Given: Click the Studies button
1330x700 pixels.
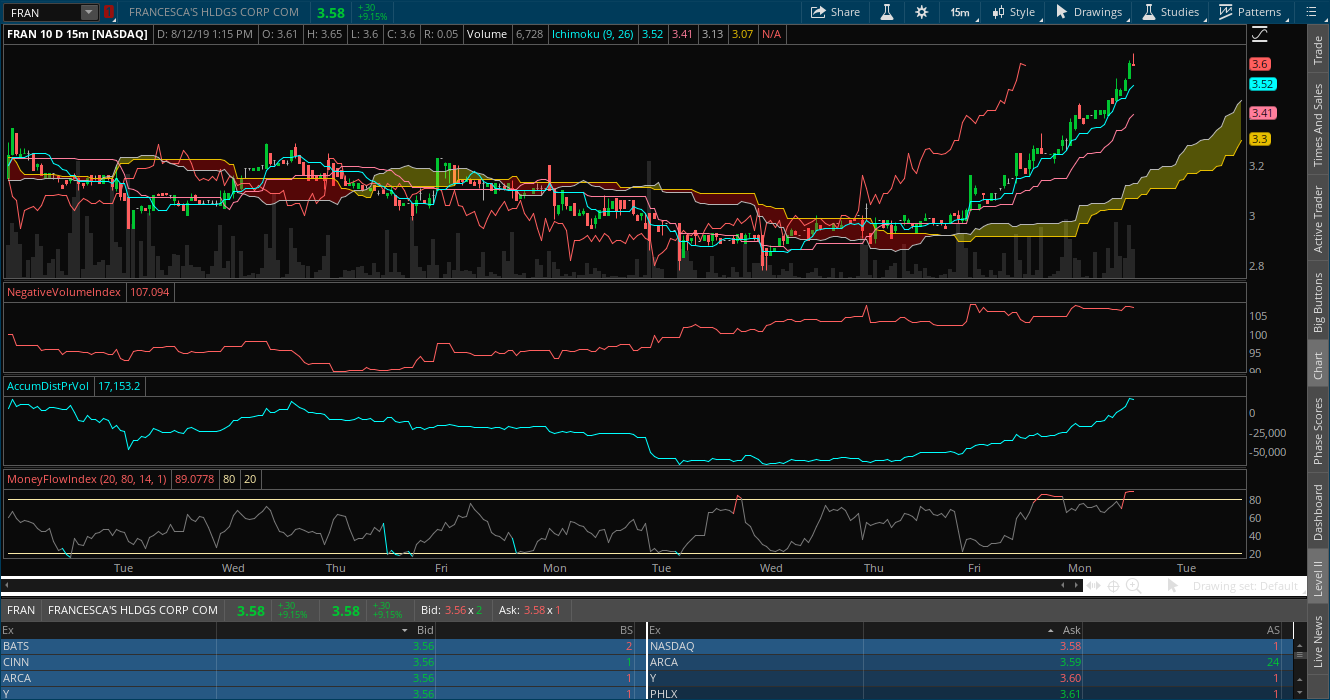Looking at the screenshot, I should [x=1170, y=12].
